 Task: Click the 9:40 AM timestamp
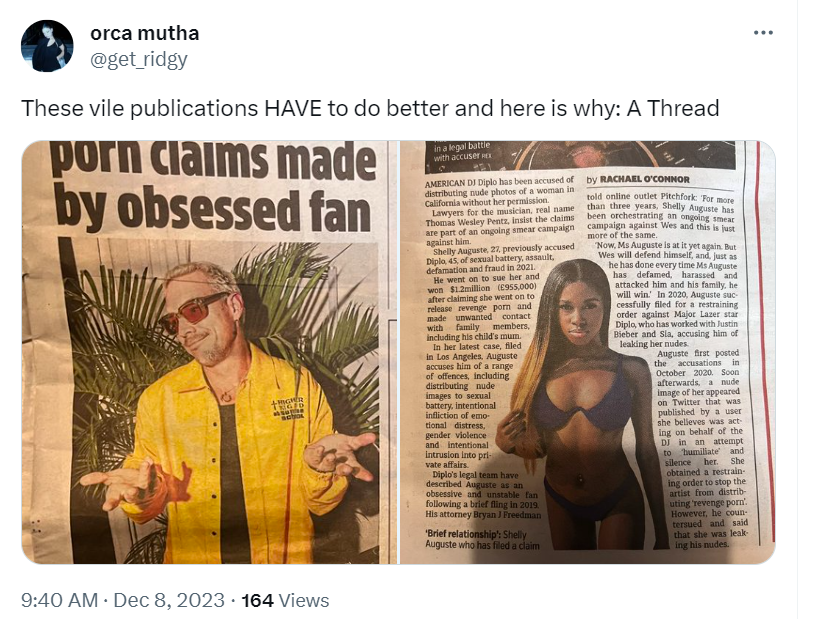point(59,600)
